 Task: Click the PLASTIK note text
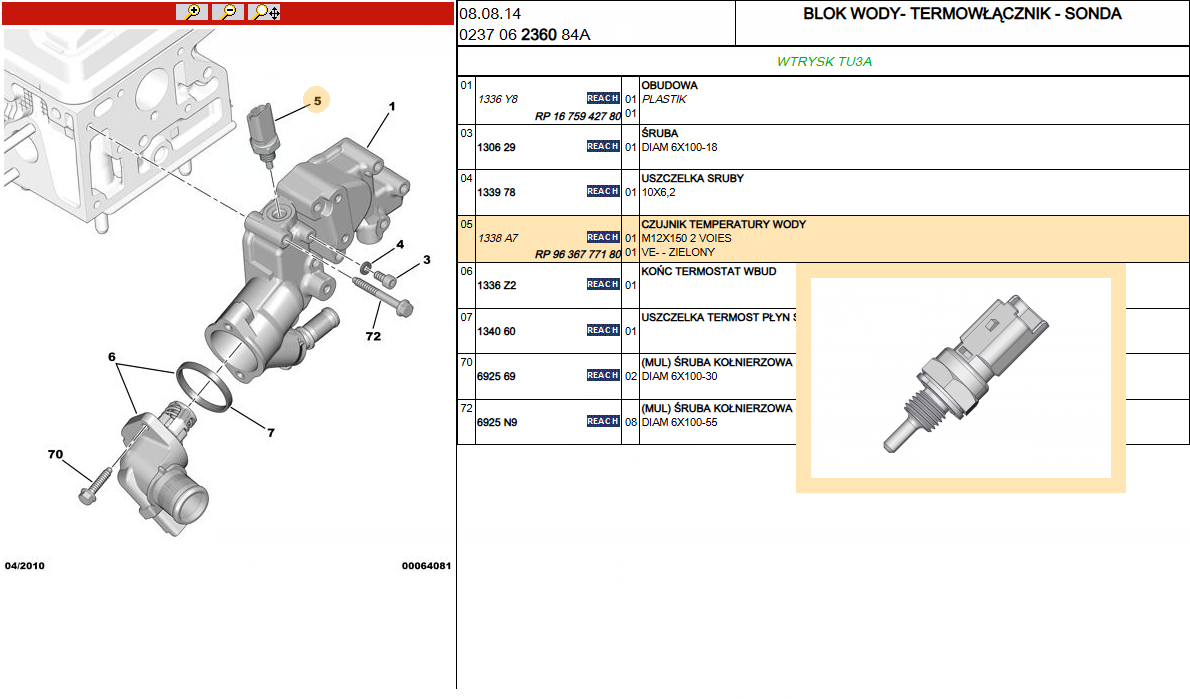pos(664,99)
